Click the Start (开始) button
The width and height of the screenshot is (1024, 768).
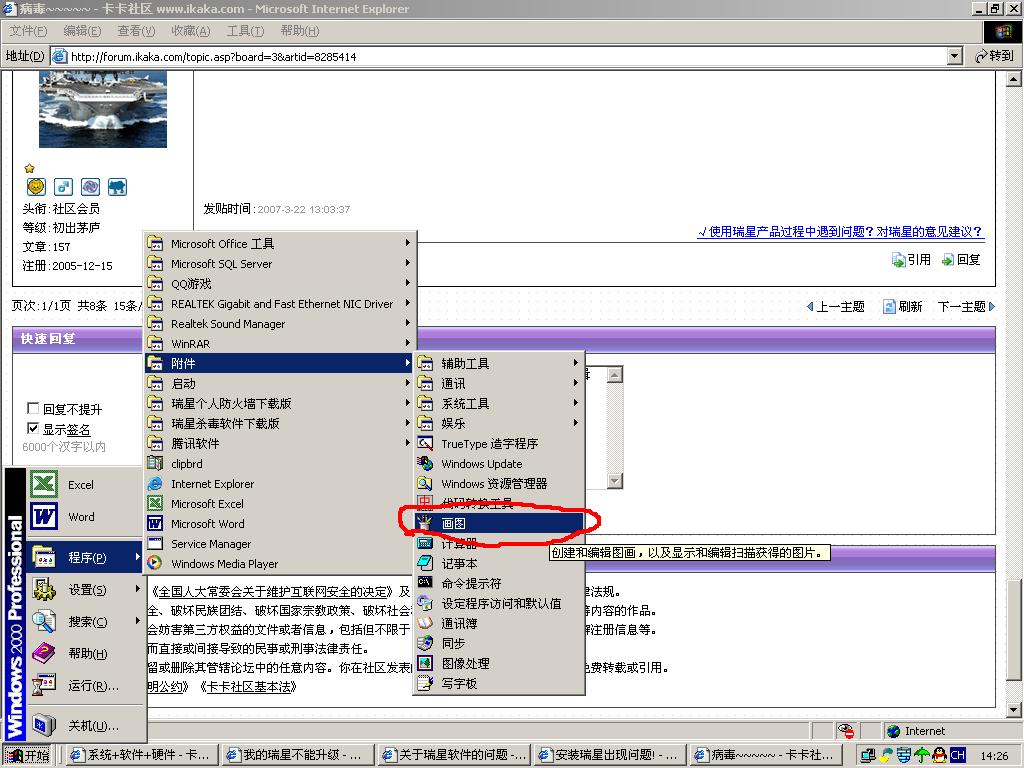tap(27, 755)
